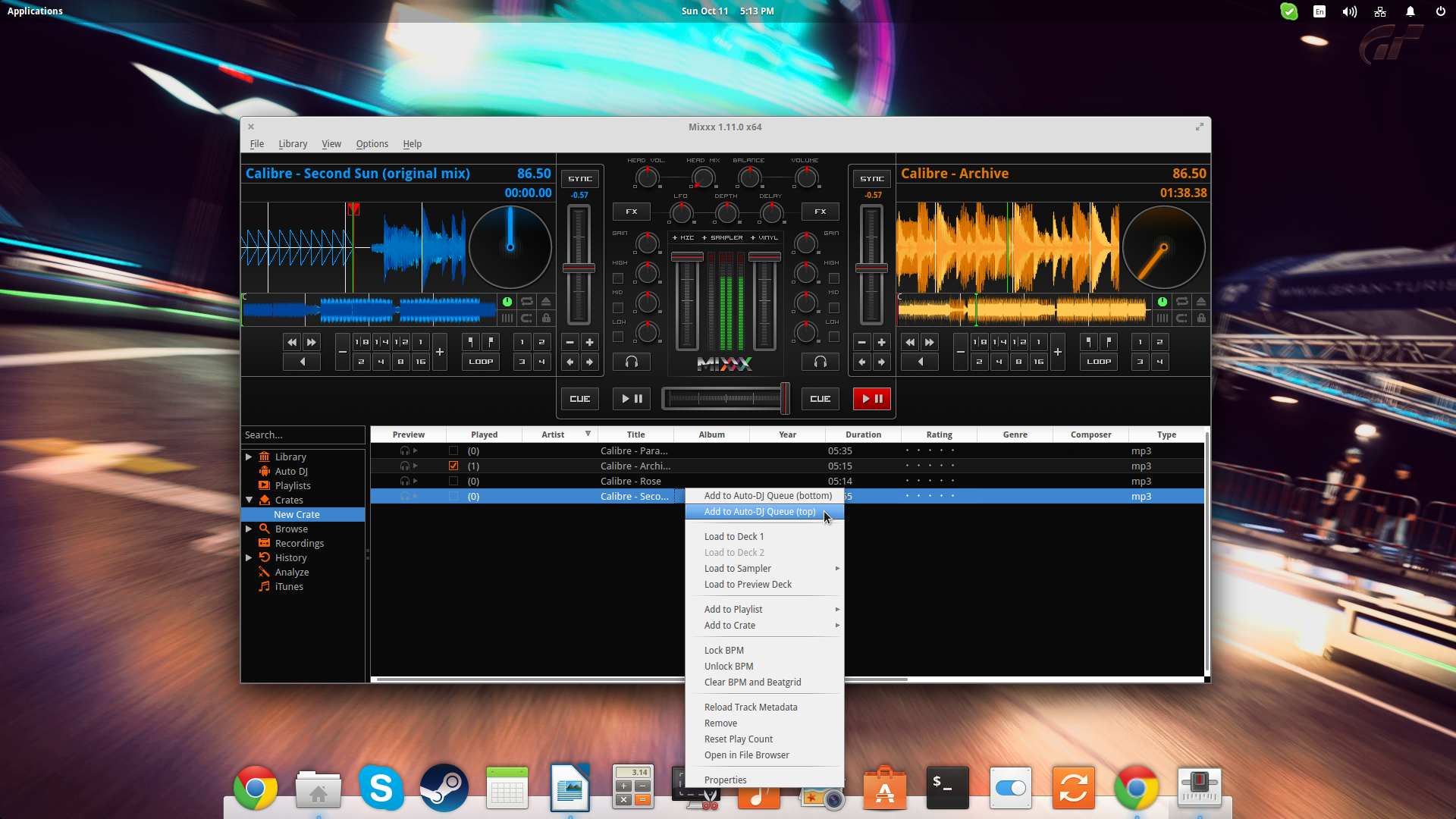Click reverse play on deck 1
Viewport: 1456px width, 819px height.
(x=302, y=362)
